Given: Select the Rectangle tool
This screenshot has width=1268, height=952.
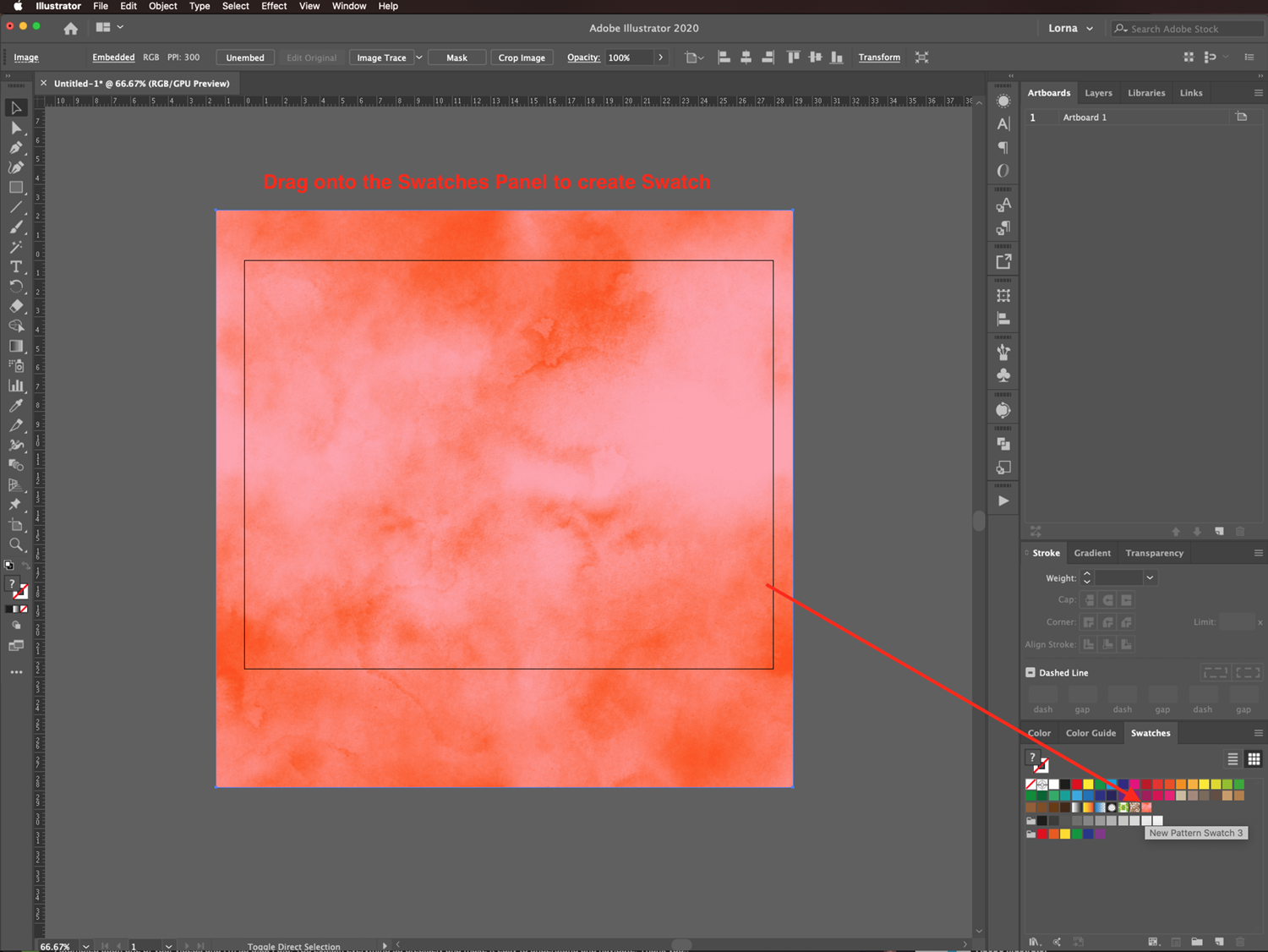Looking at the screenshot, I should click(16, 188).
